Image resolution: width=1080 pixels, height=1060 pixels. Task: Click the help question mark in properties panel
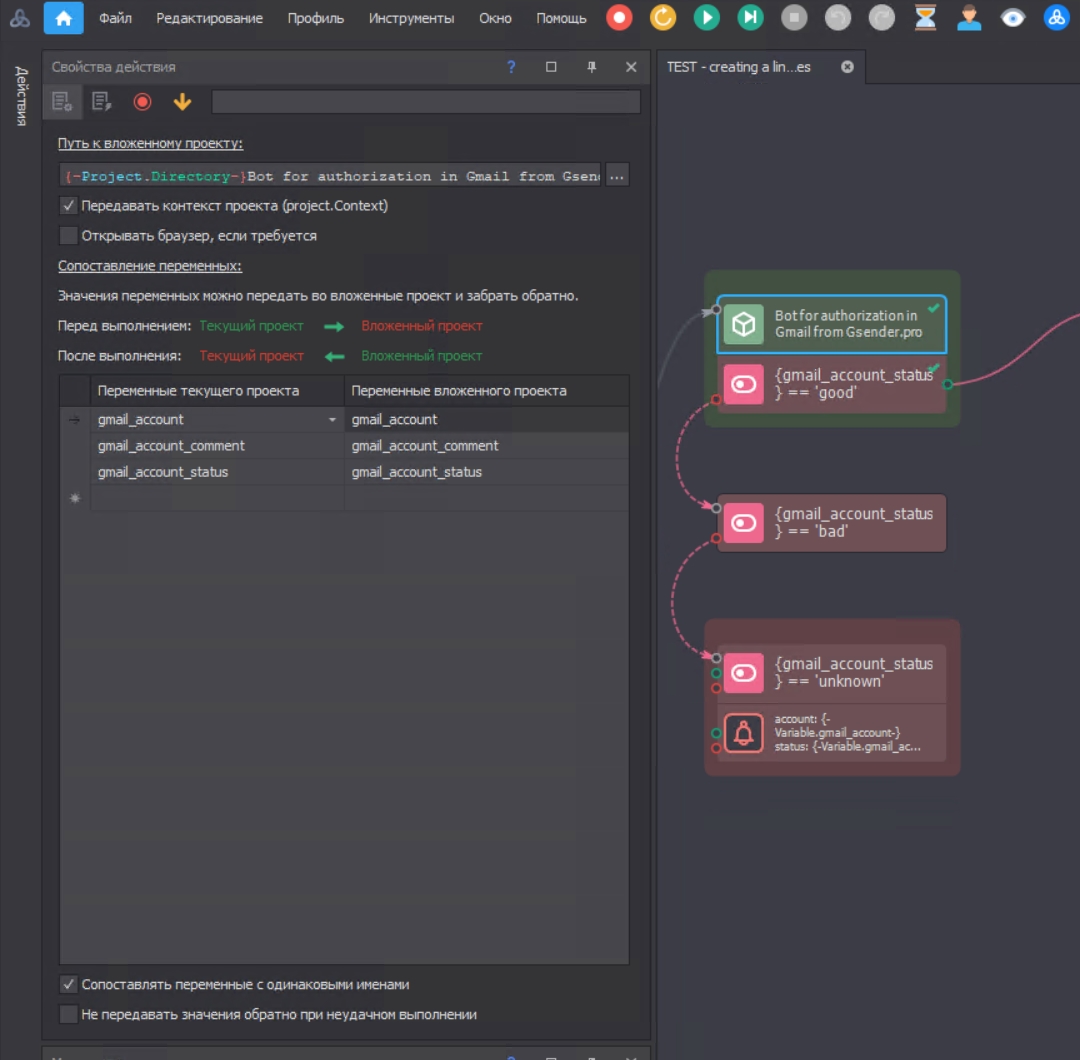[x=511, y=67]
